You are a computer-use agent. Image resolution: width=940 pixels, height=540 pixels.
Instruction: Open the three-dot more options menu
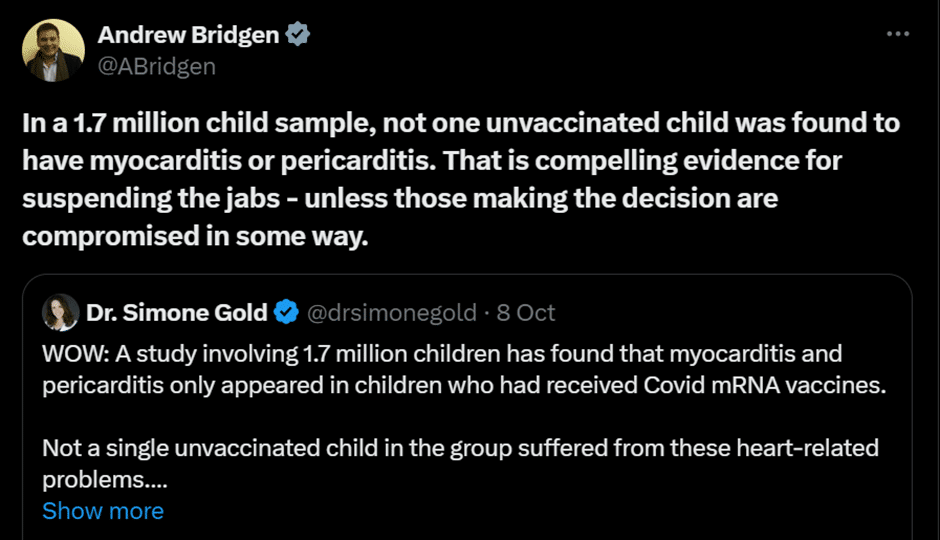tap(897, 34)
